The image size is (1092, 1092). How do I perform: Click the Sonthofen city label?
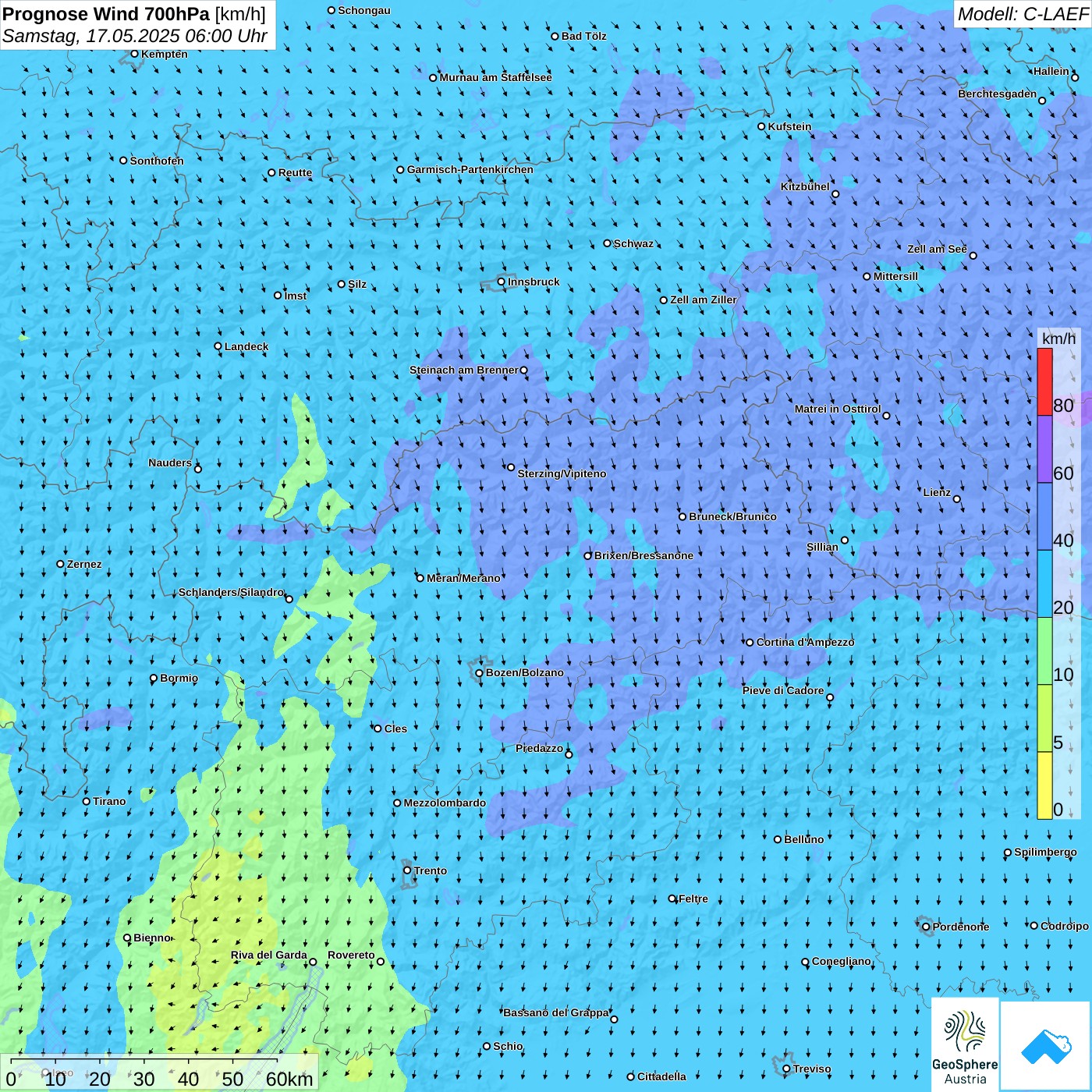coord(157,161)
